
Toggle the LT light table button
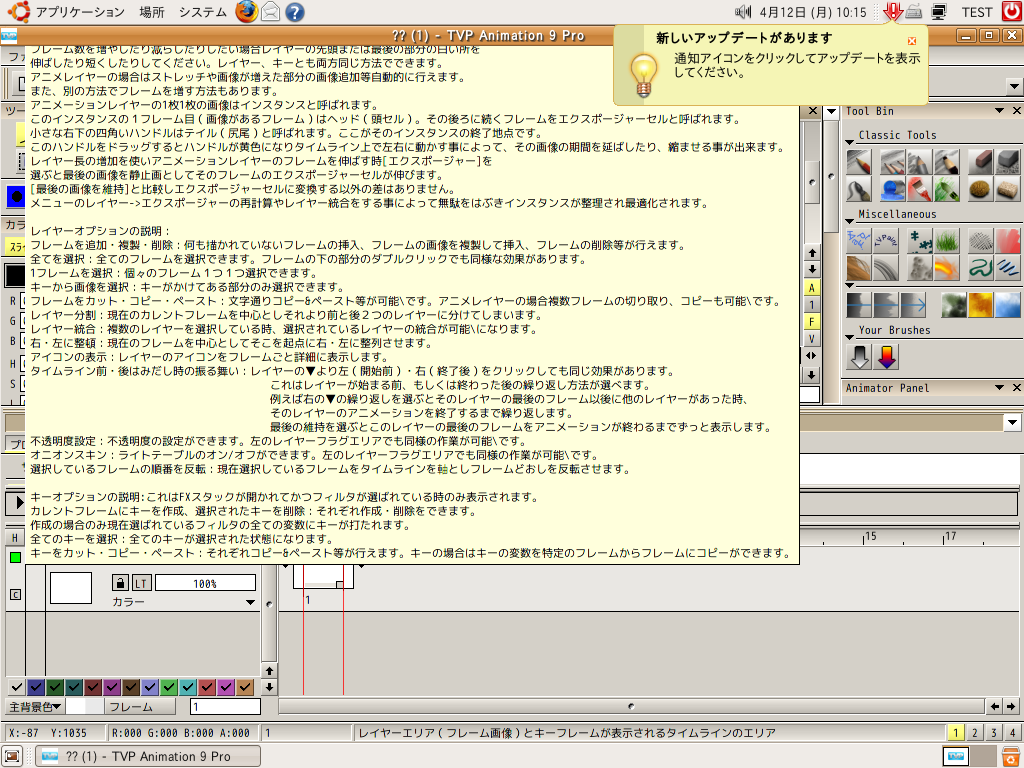pos(142,583)
